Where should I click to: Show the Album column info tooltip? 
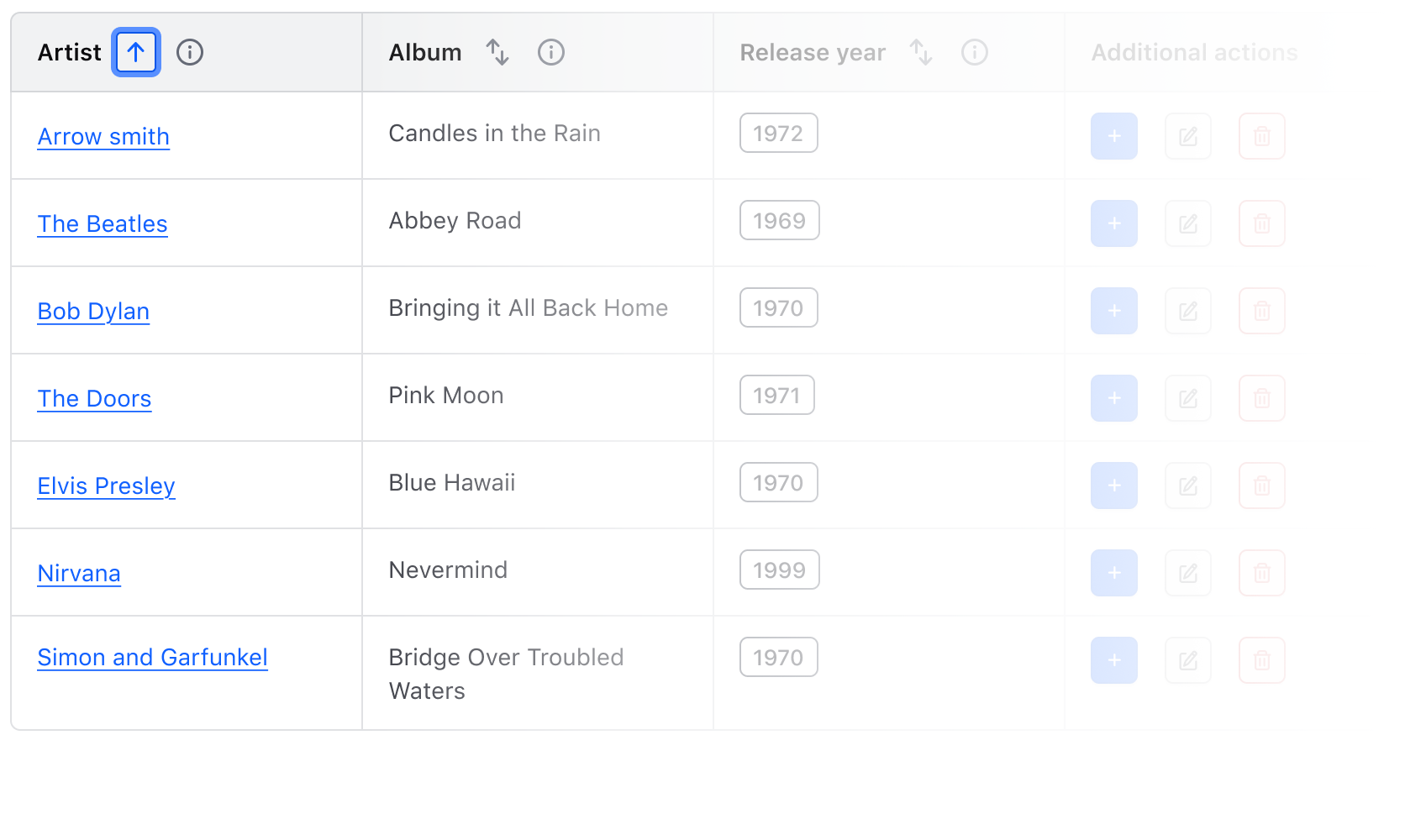[x=551, y=52]
